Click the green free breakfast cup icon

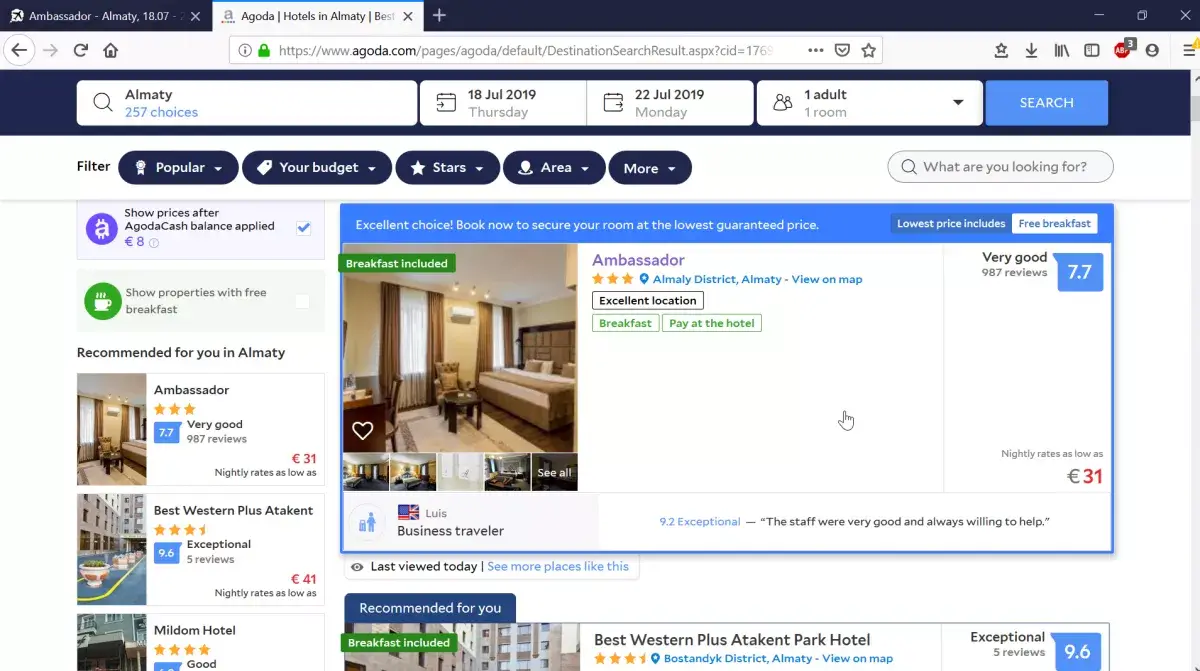[x=103, y=301]
